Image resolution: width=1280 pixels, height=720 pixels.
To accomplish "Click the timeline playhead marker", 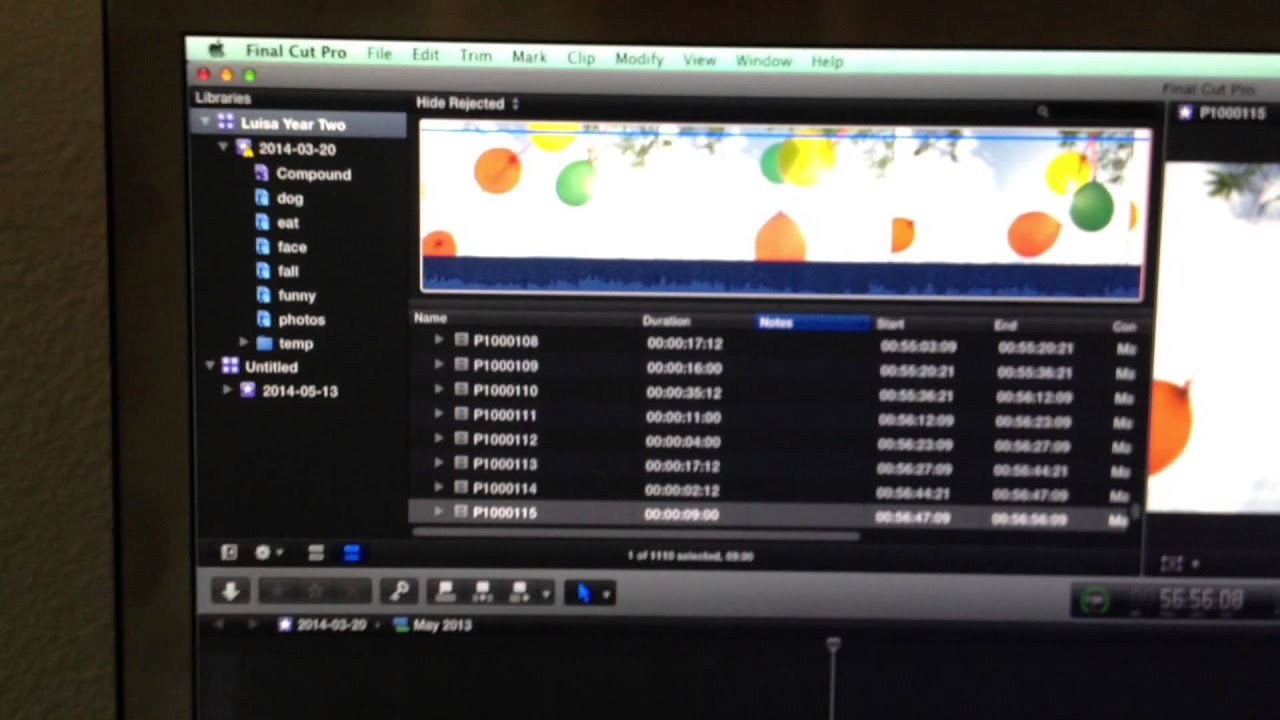I will (x=832, y=646).
